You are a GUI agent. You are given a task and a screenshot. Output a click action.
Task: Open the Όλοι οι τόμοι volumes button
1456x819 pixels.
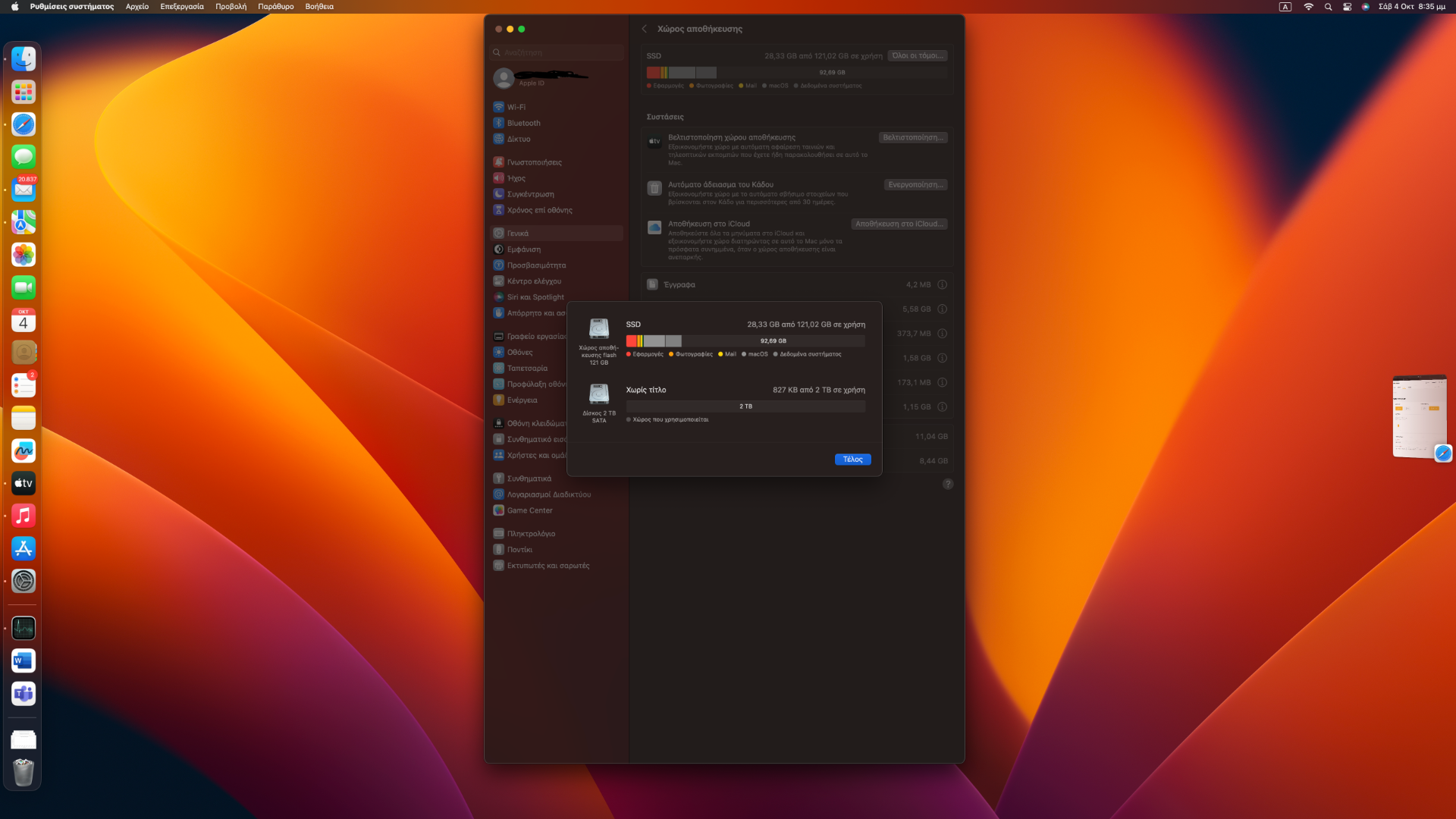click(x=917, y=56)
